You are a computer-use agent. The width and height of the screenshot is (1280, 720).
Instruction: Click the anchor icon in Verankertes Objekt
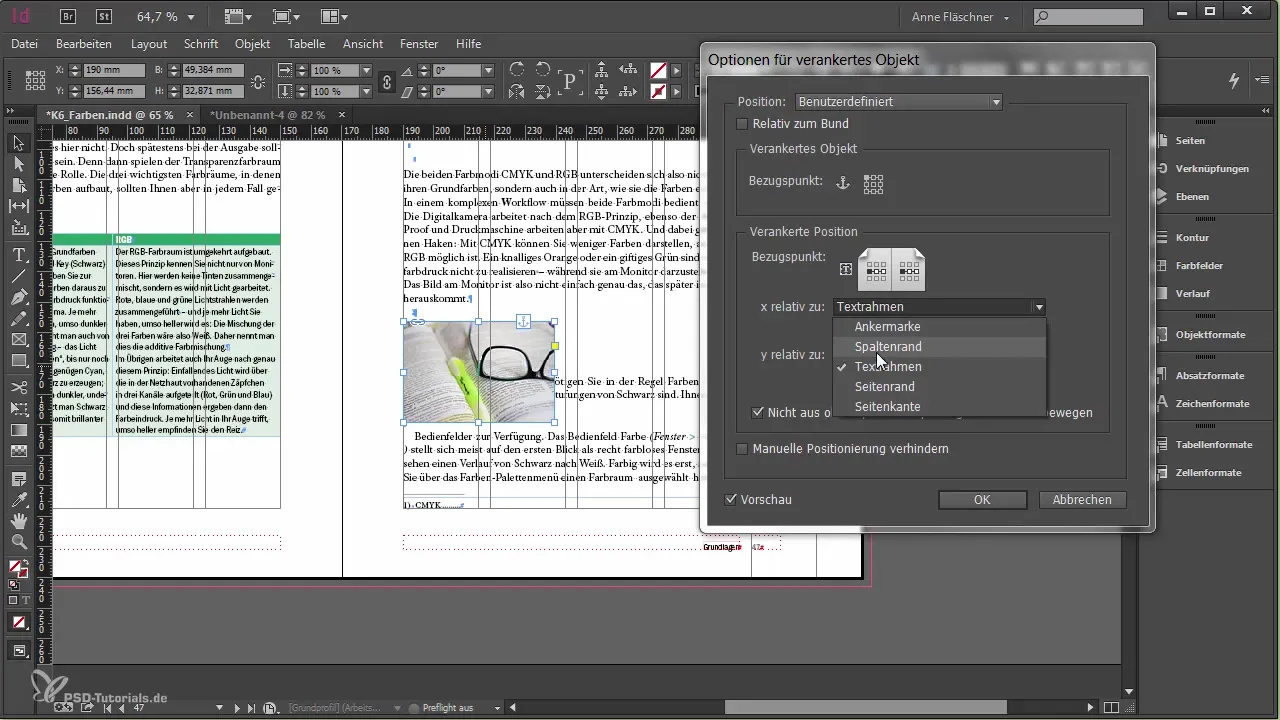click(x=842, y=182)
